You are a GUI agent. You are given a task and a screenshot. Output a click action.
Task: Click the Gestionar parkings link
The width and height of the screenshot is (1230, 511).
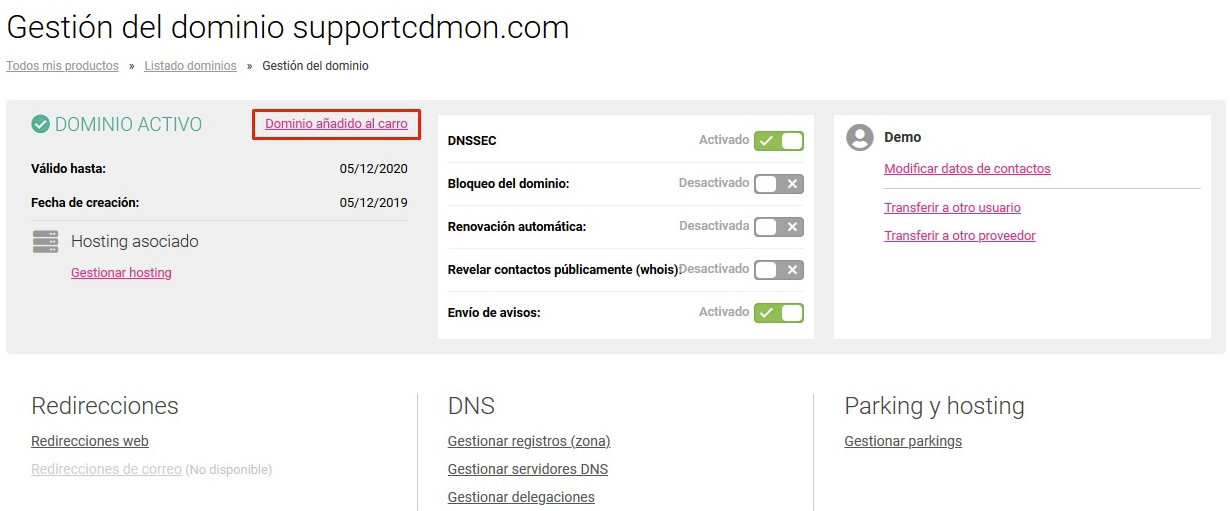(903, 441)
